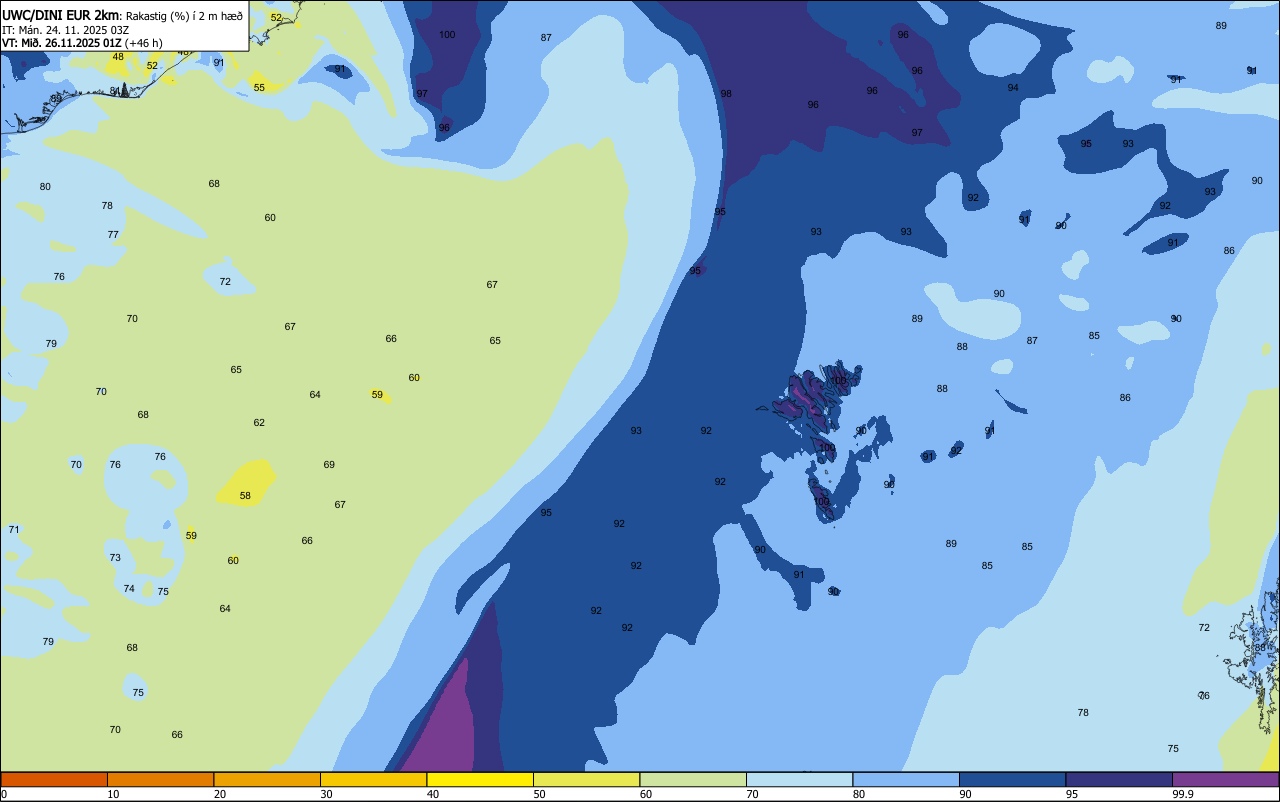Click the dark orange 0–10 legend segment
Image resolution: width=1280 pixels, height=802 pixels.
tap(54, 779)
